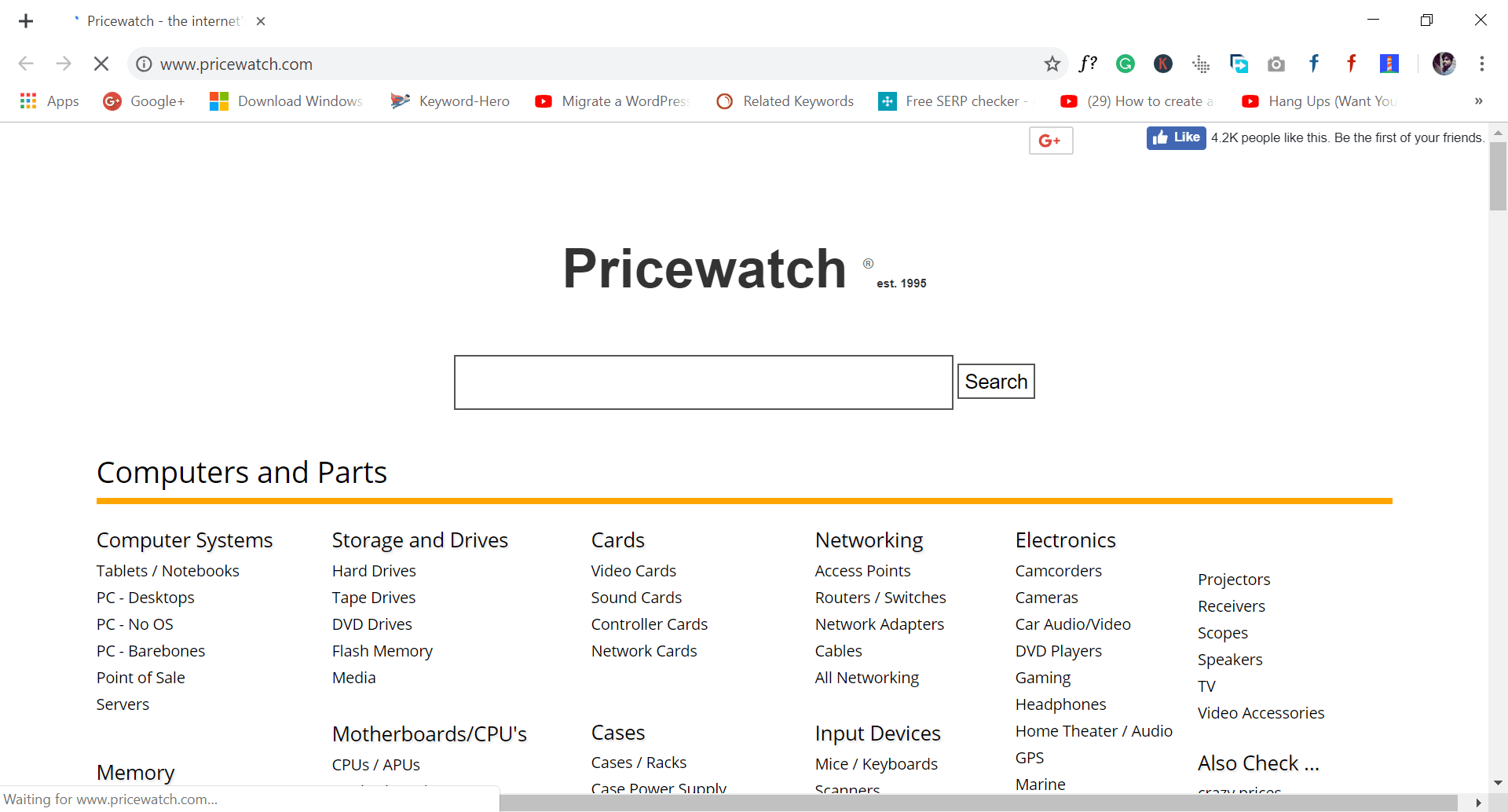The image size is (1508, 812).
Task: Open Tablets / Notebooks category
Action: (x=168, y=571)
